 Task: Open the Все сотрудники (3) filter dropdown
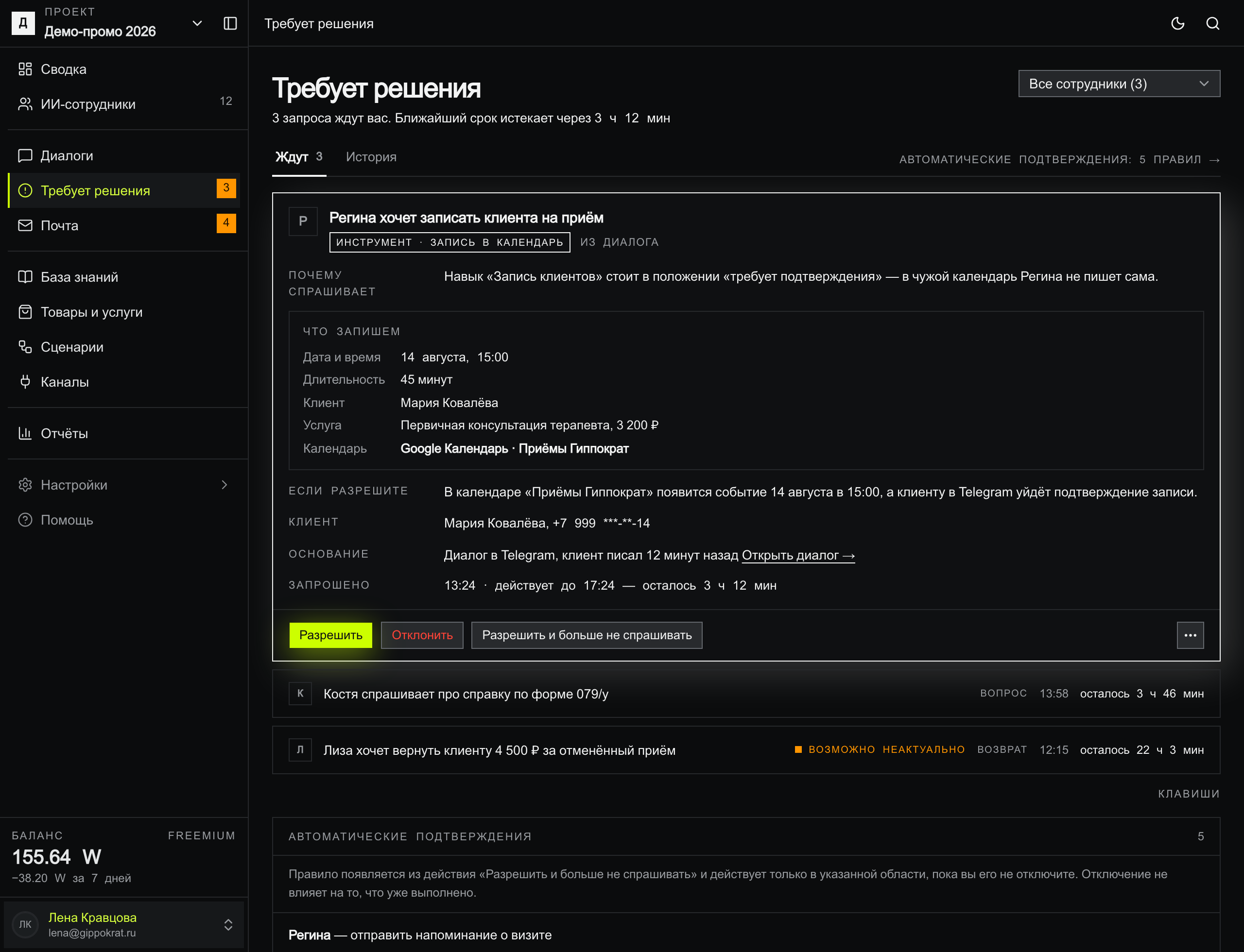tap(1119, 84)
